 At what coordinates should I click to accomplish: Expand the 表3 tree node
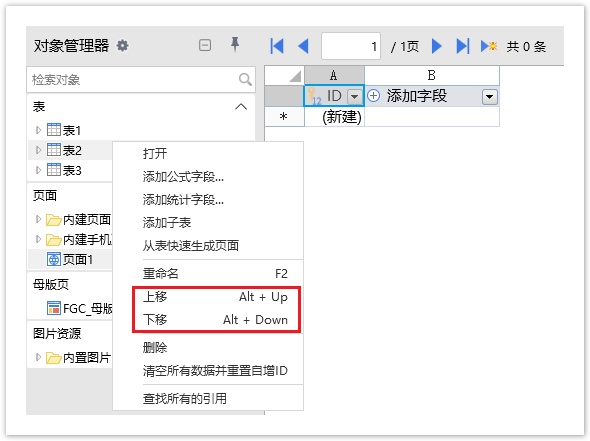pos(38,170)
